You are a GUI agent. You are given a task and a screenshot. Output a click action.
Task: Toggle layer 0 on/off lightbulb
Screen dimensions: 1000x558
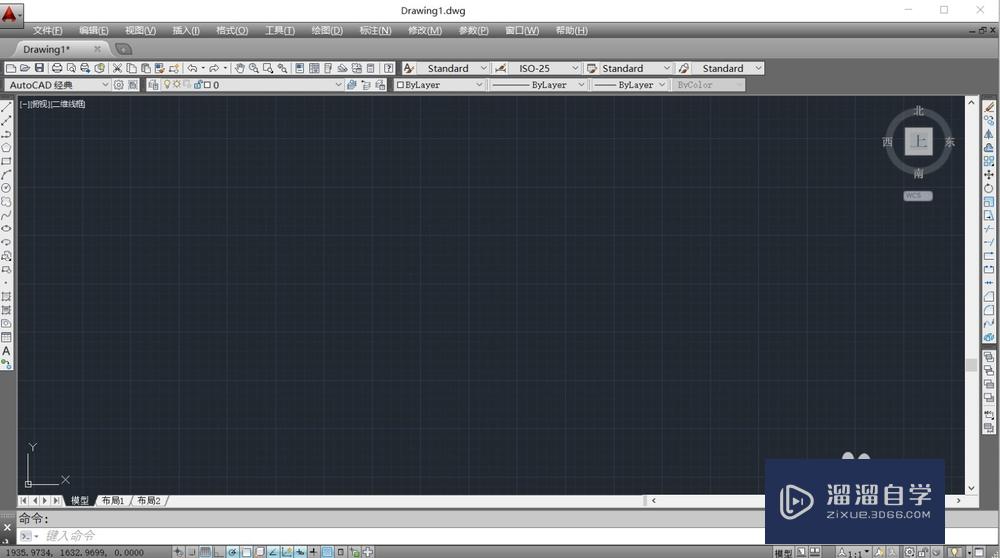click(167, 84)
